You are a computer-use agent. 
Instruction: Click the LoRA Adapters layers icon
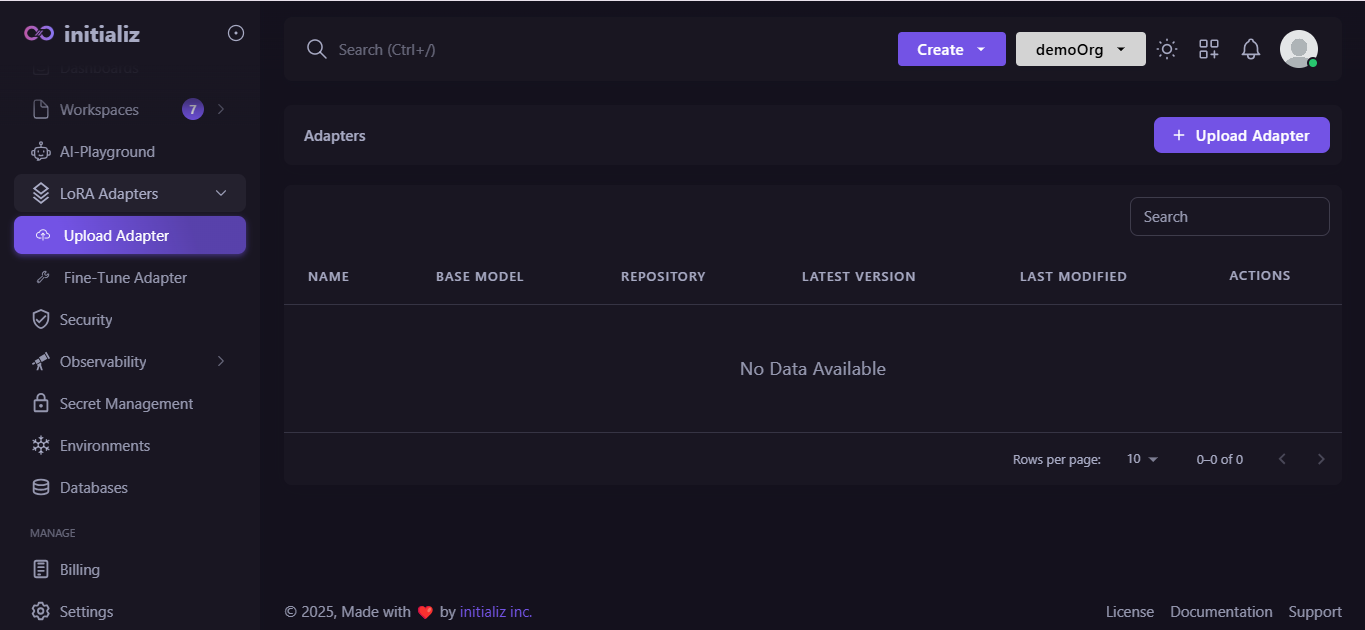point(41,194)
